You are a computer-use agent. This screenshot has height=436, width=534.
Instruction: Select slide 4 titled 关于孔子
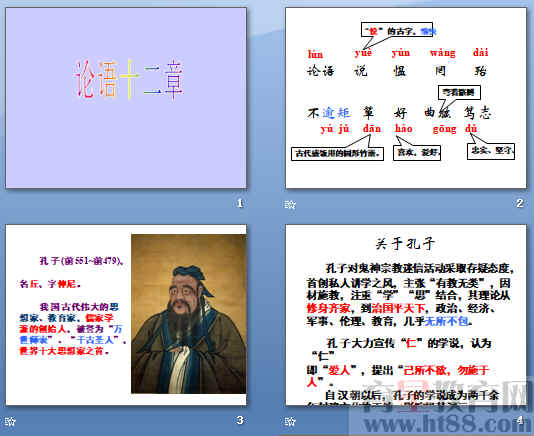tap(406, 315)
